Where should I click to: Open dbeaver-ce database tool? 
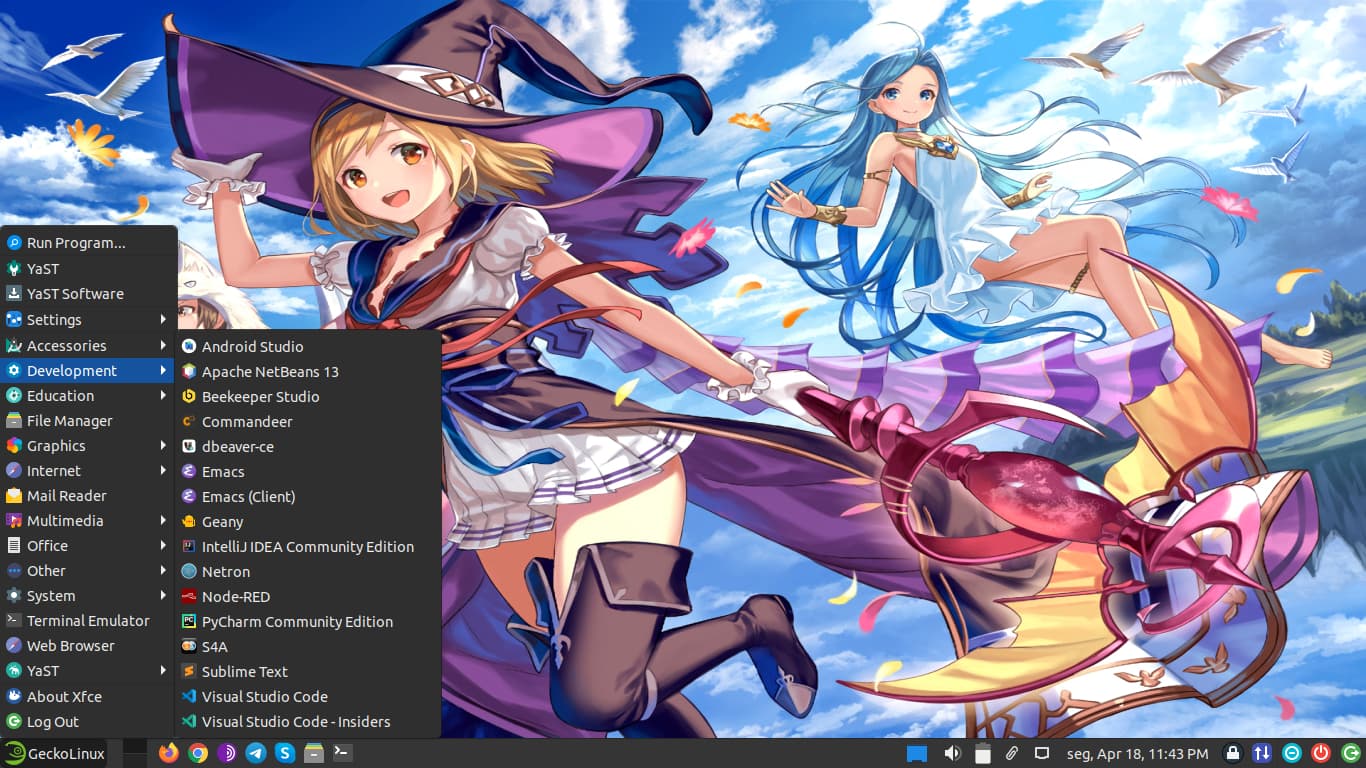click(x=308, y=446)
